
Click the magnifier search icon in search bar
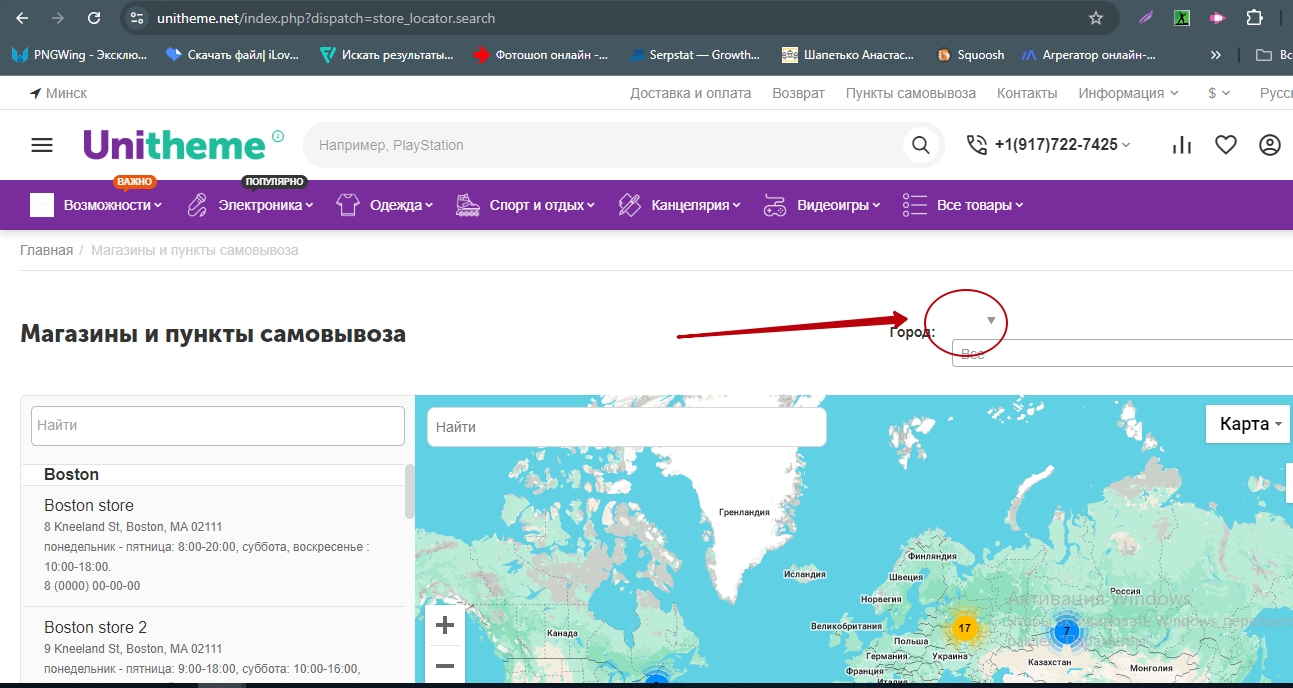pyautogui.click(x=920, y=145)
